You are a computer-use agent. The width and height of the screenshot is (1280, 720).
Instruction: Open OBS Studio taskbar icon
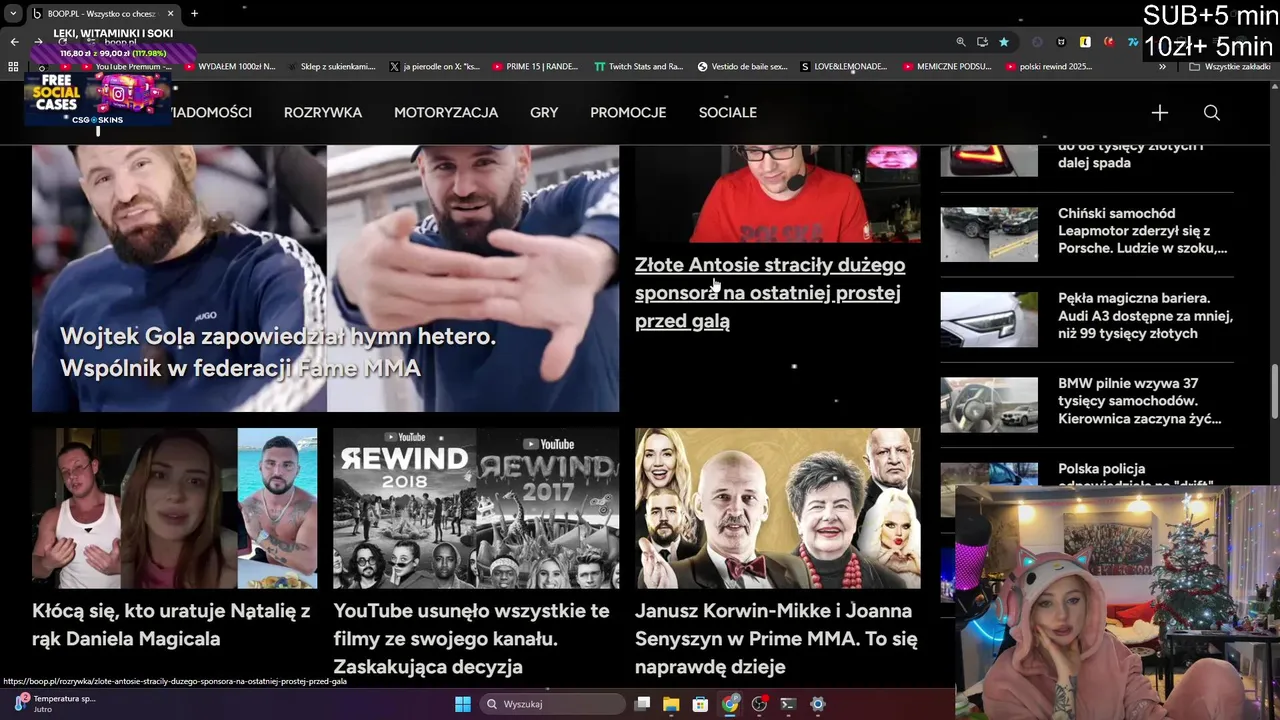760,704
